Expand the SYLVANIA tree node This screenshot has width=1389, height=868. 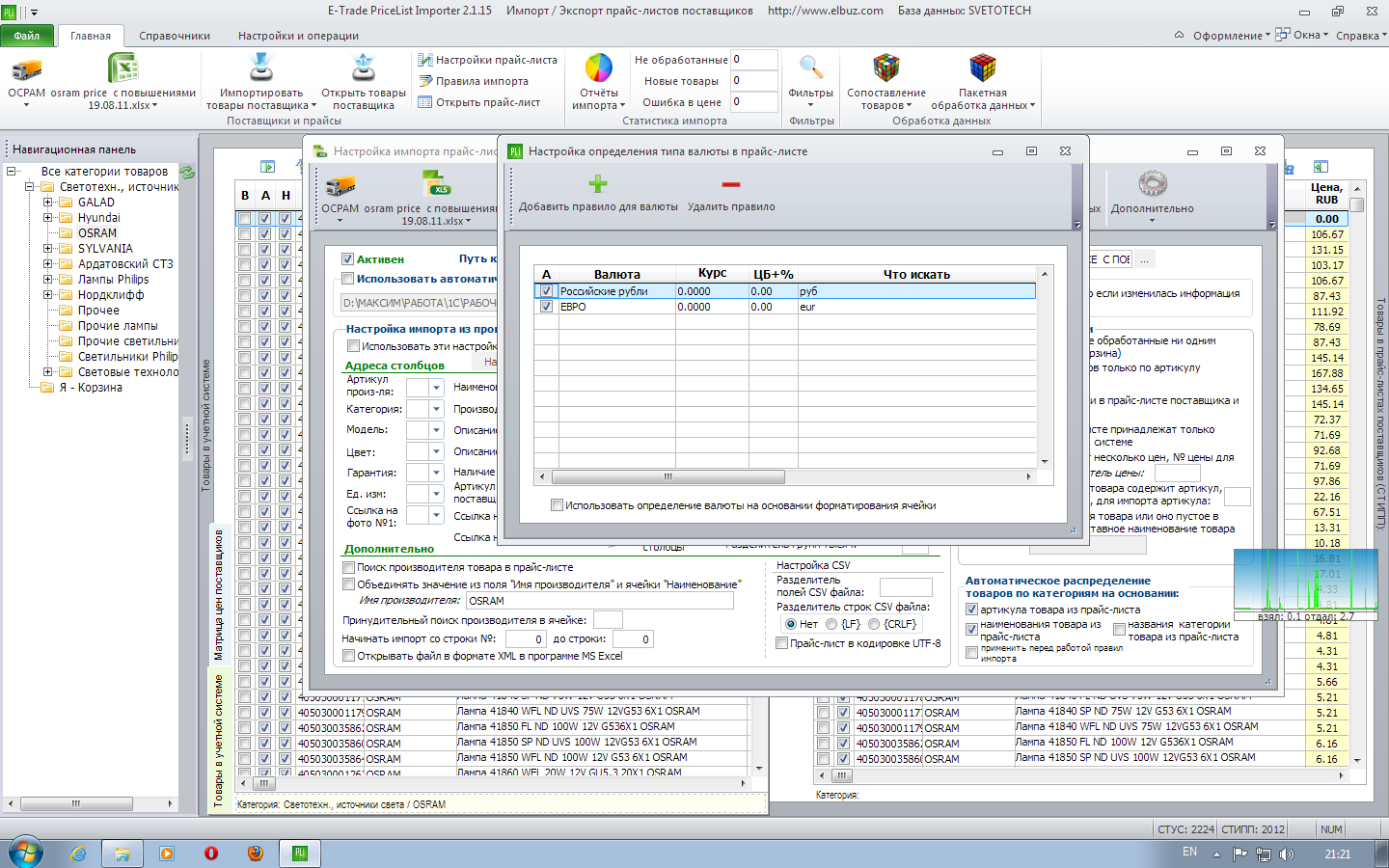[x=47, y=249]
